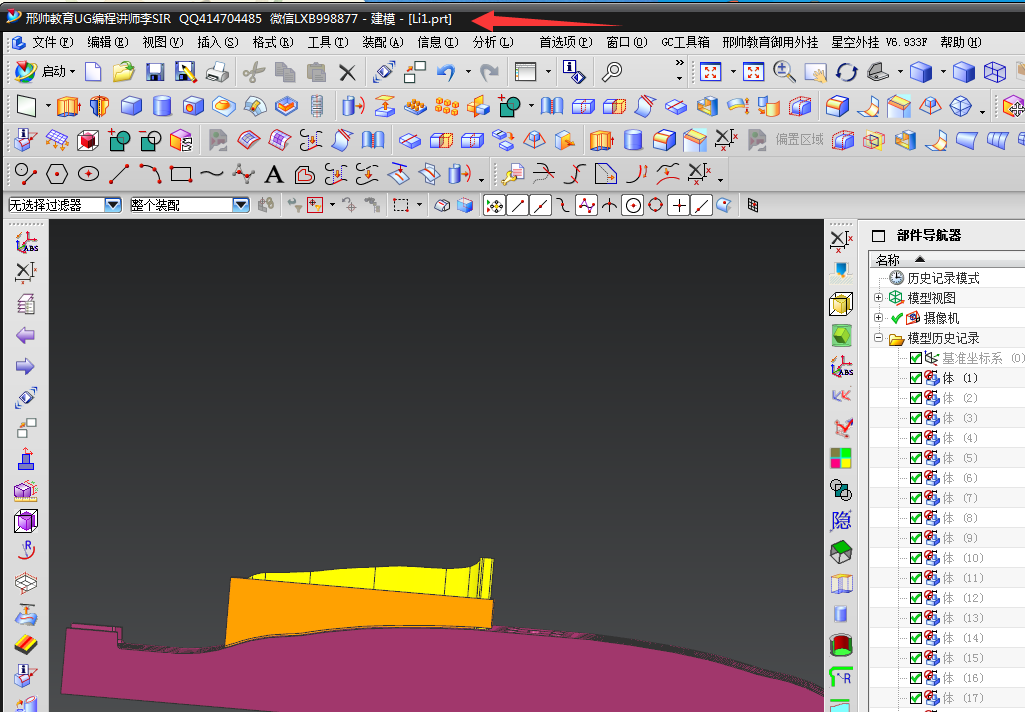Click the Fit view icon
This screenshot has width=1025, height=712.
tap(711, 72)
